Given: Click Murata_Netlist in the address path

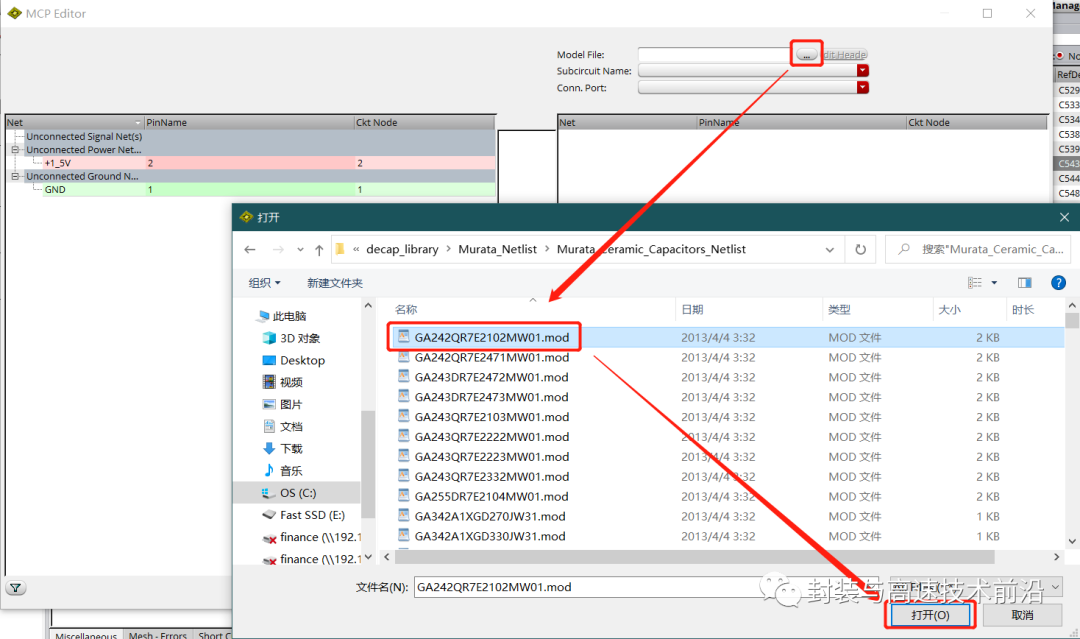Looking at the screenshot, I should coord(497,249).
